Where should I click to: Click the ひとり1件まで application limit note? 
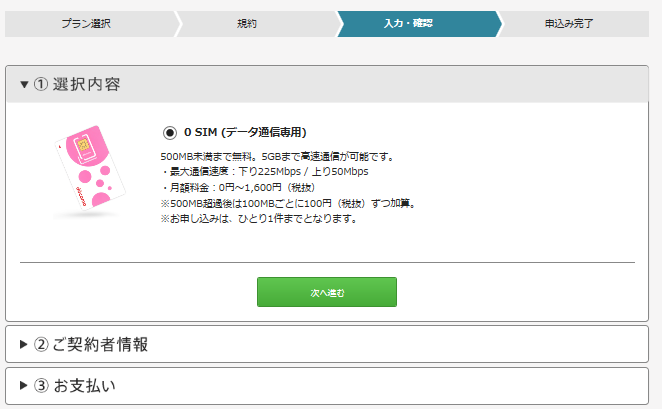pos(258,218)
